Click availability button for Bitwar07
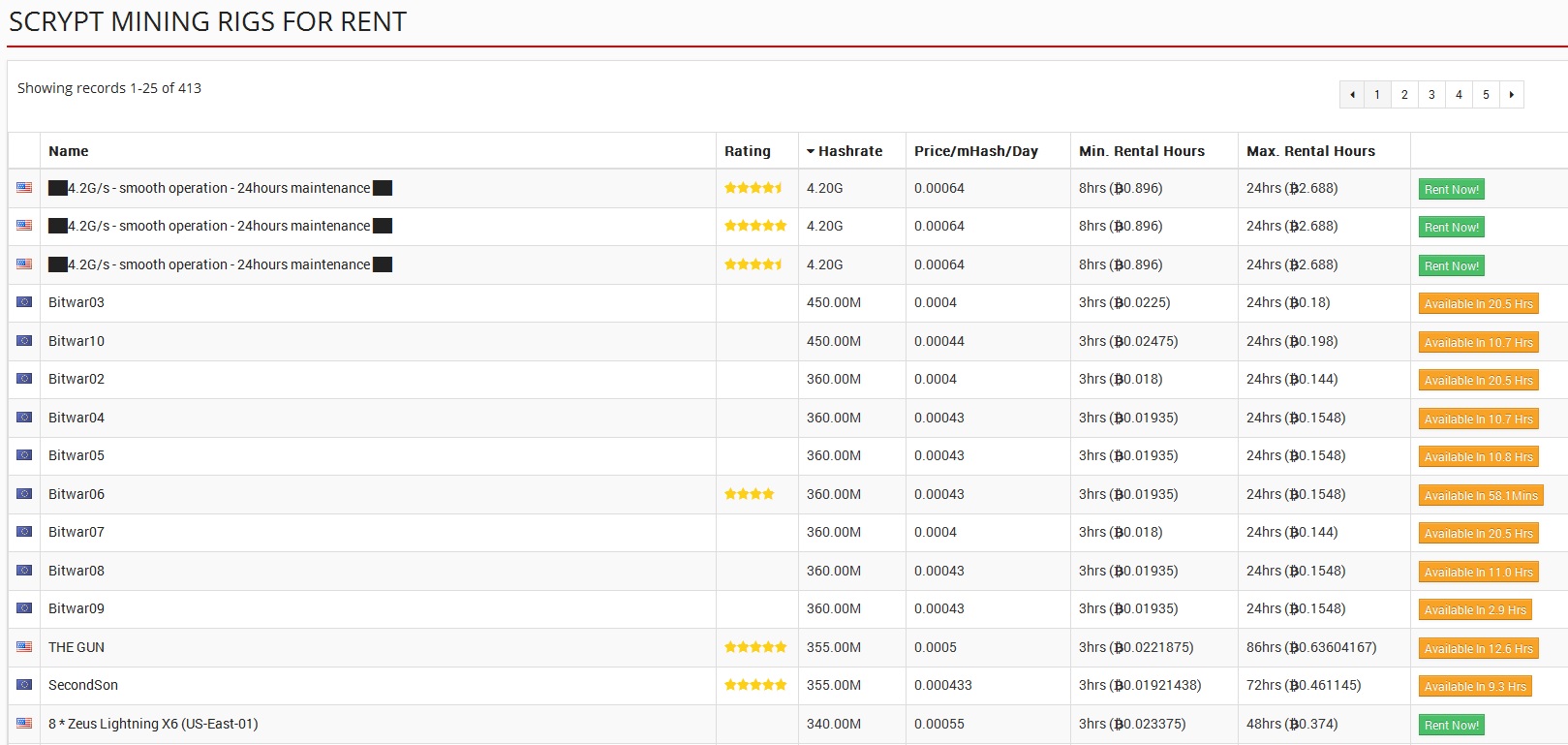This screenshot has height=745, width=1568. click(1479, 534)
